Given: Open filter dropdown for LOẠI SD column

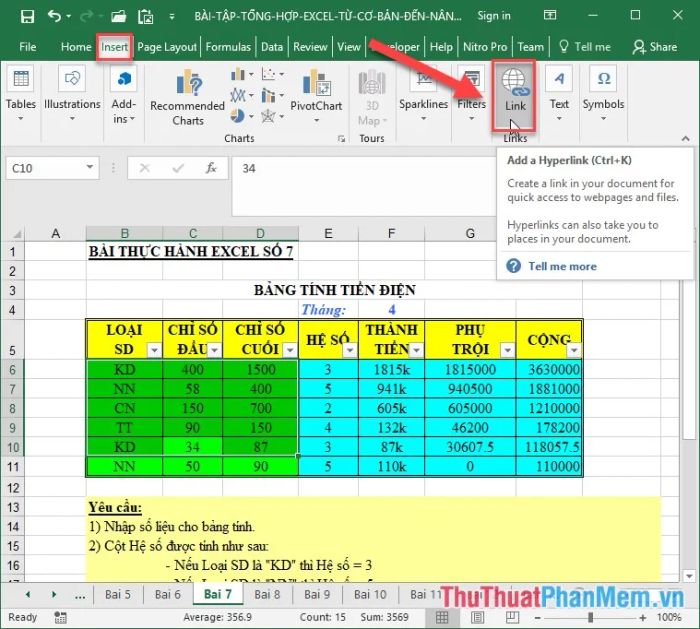Looking at the screenshot, I should (154, 350).
